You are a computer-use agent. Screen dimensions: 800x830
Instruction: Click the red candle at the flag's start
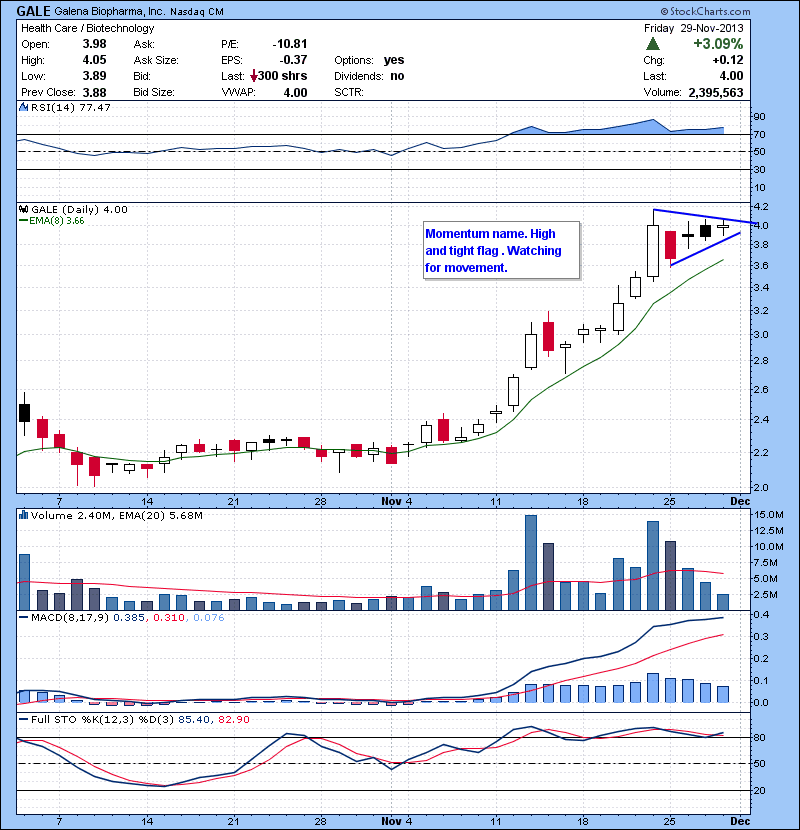670,245
